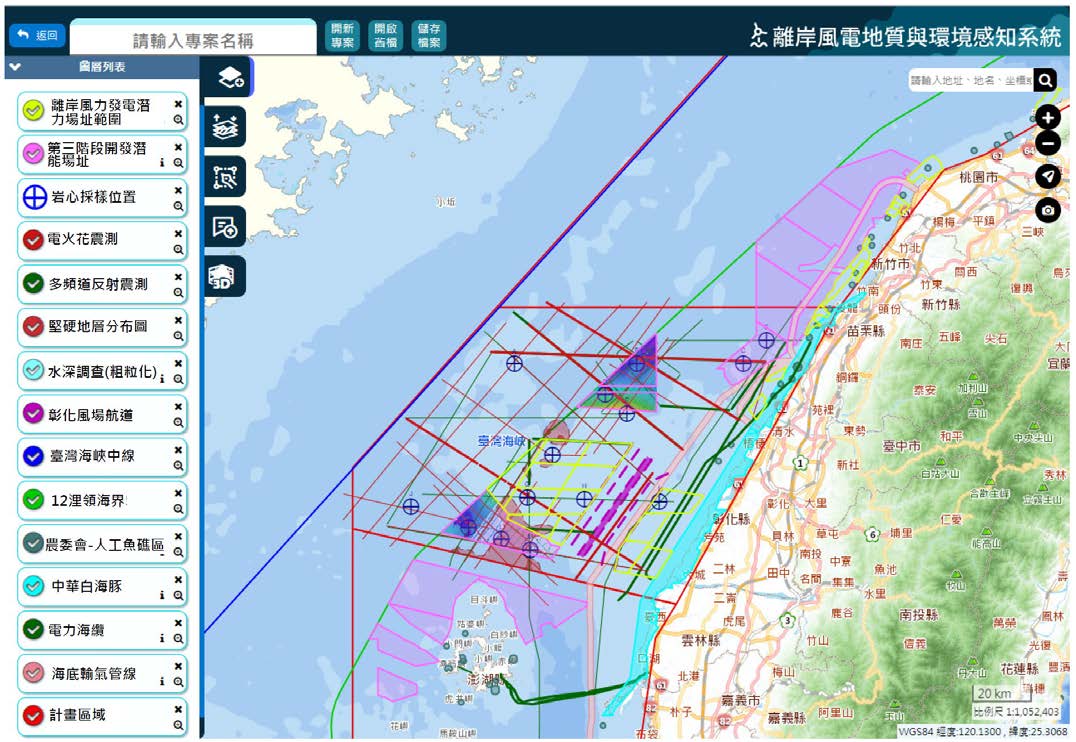
Task: Toggle the 臺灣海峽中線 layer checkbox
Action: pyautogui.click(x=33, y=456)
